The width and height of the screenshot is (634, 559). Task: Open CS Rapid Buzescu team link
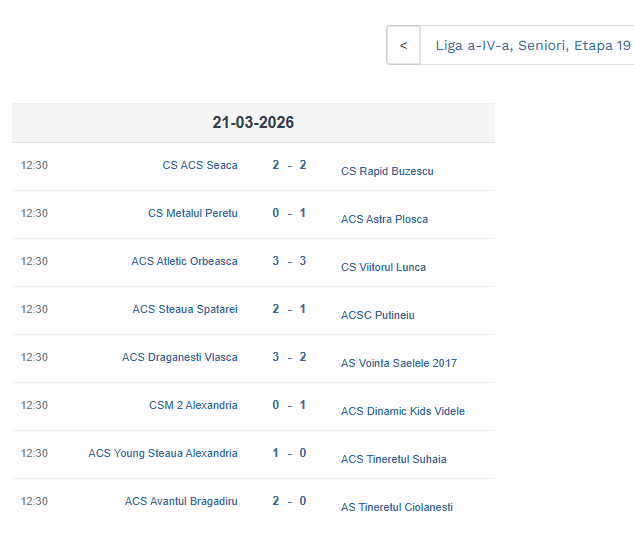tap(387, 171)
